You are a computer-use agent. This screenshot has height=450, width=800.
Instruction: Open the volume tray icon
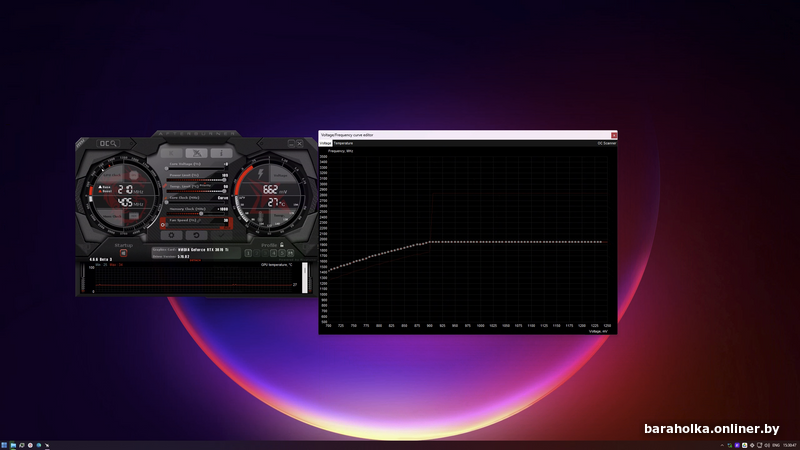coord(767,445)
